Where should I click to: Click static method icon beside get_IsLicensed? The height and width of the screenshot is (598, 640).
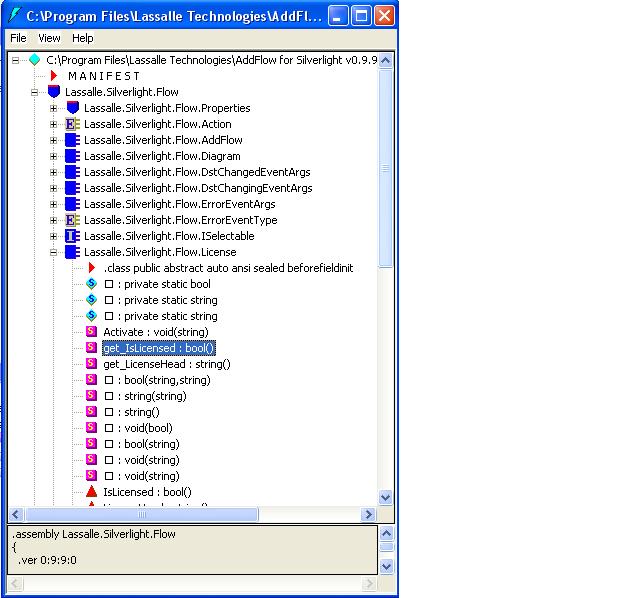[x=91, y=347]
